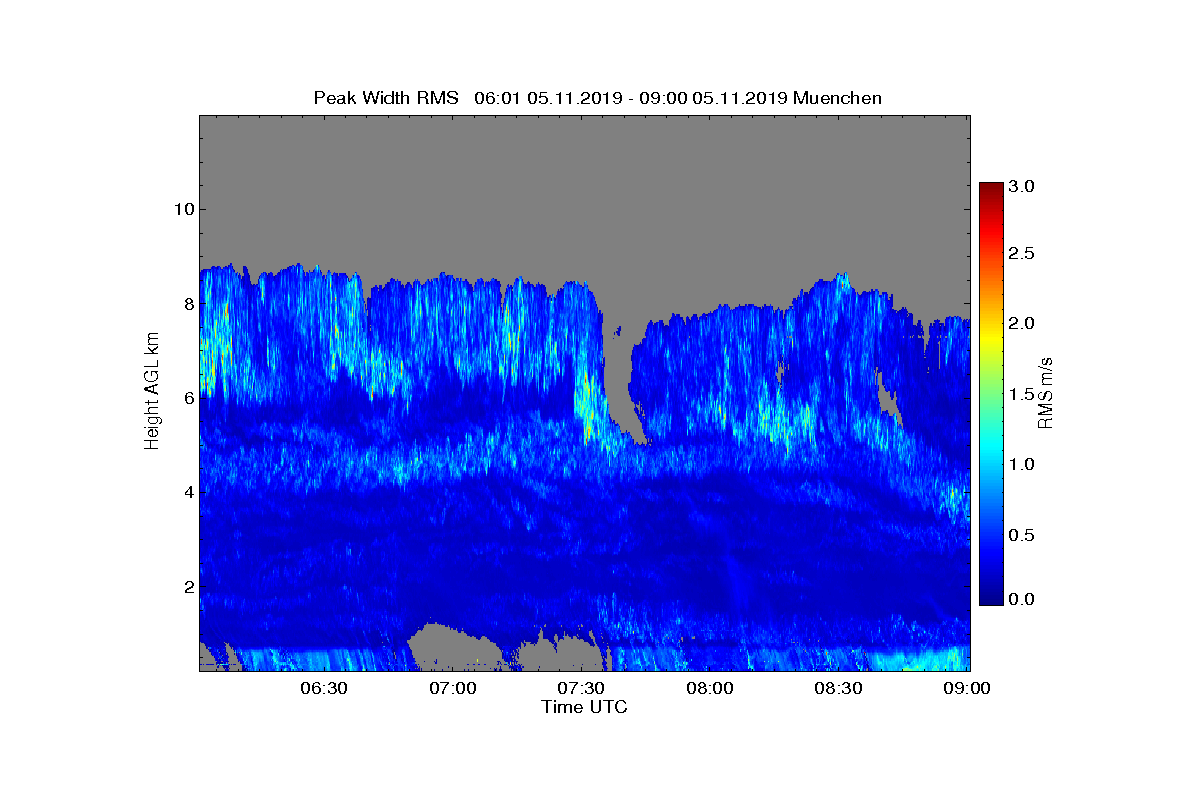1200x800 pixels.
Task: Click the height label '8'
Action: coord(188,303)
